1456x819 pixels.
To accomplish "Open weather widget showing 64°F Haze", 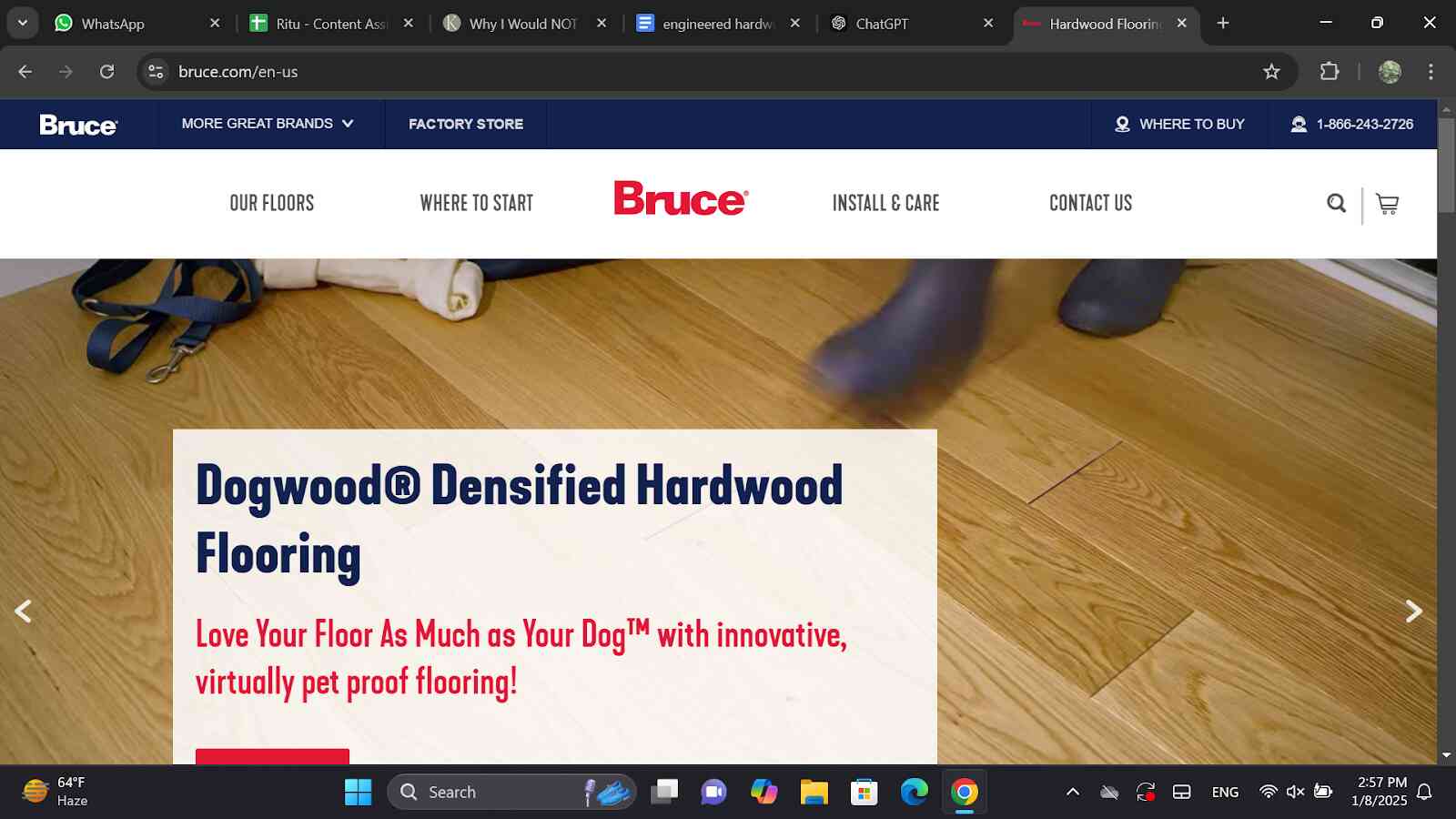I will point(55,792).
